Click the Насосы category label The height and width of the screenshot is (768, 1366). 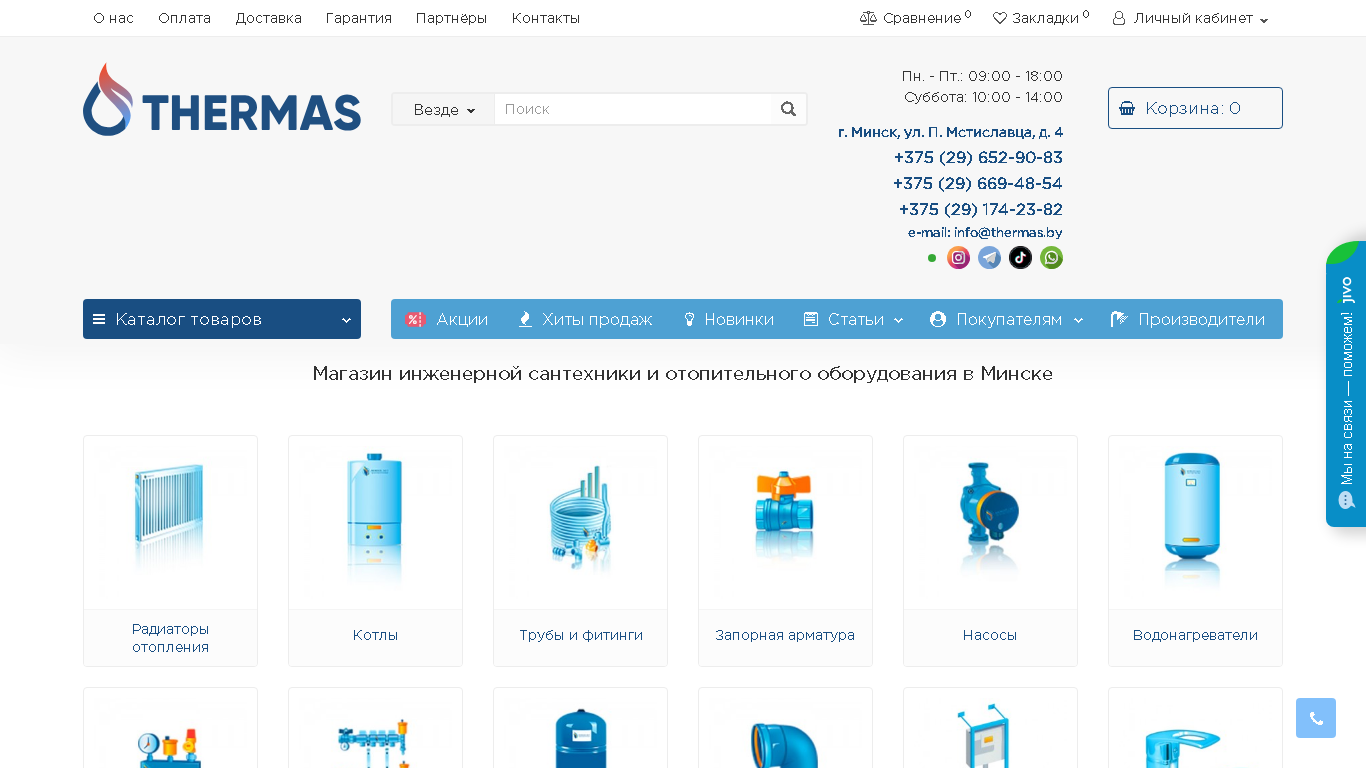[x=990, y=635]
